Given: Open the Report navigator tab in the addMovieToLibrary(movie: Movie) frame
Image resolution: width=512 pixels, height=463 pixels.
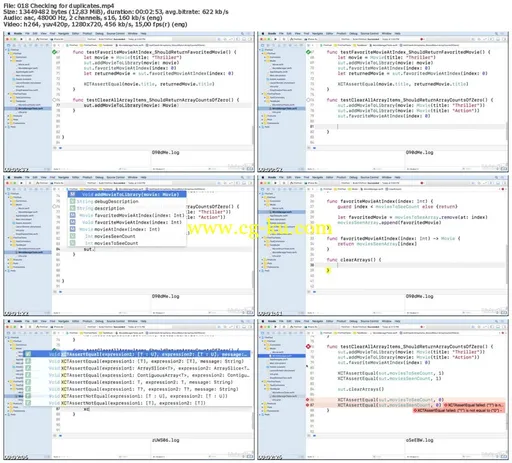Looking at the screenshot, I should 47,46.
